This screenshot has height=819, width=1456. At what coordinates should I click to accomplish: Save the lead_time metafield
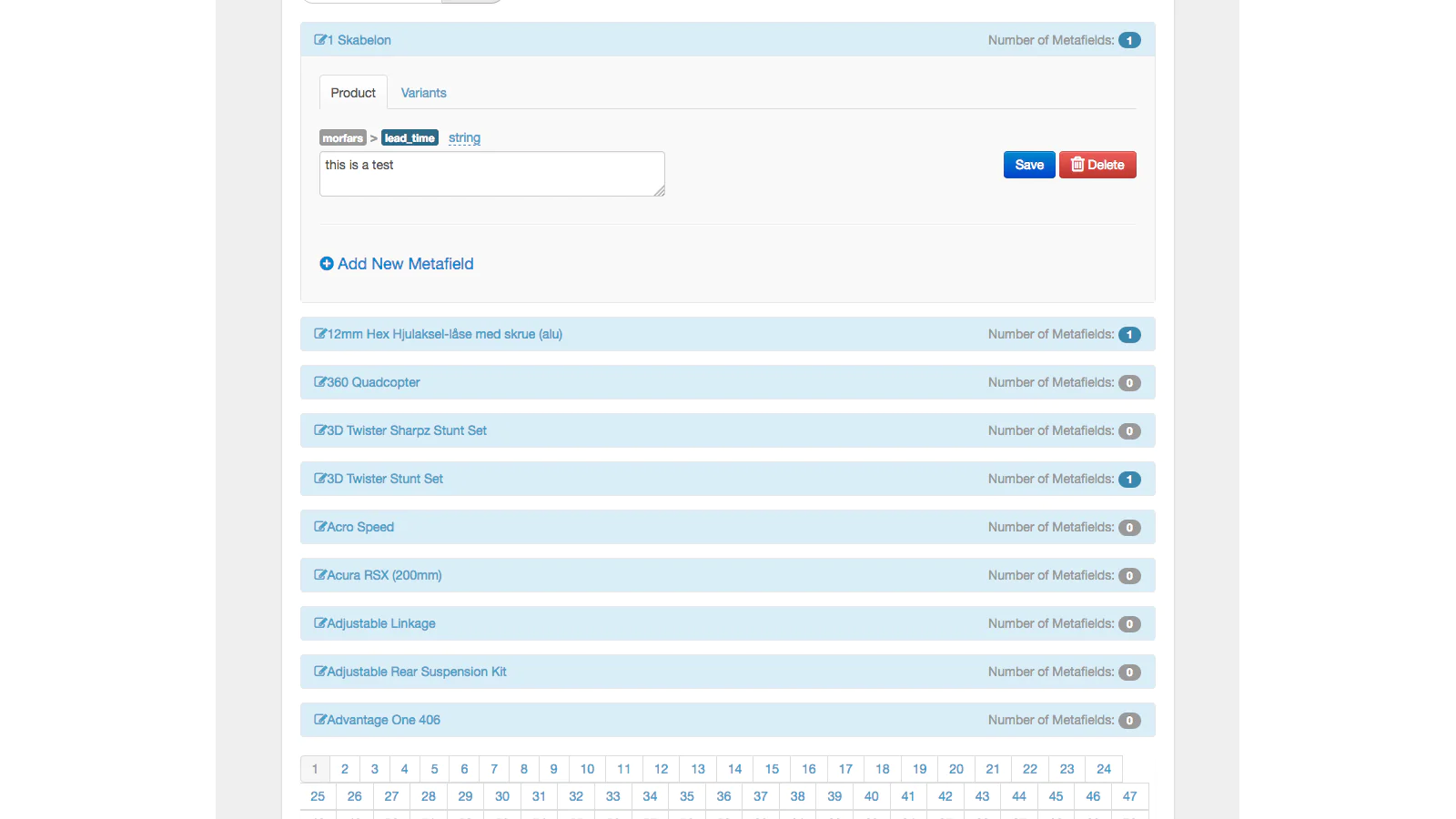coord(1029,165)
